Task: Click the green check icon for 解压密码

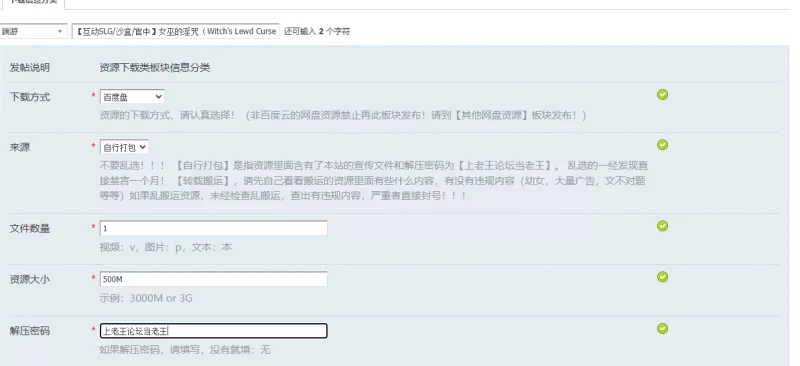Action: click(662, 328)
